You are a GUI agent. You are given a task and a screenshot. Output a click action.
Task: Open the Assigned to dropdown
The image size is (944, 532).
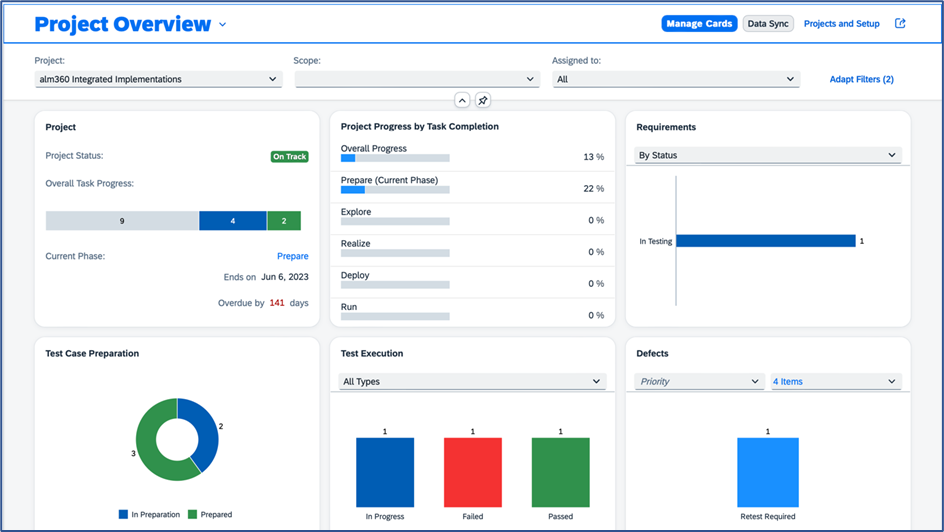(x=675, y=79)
